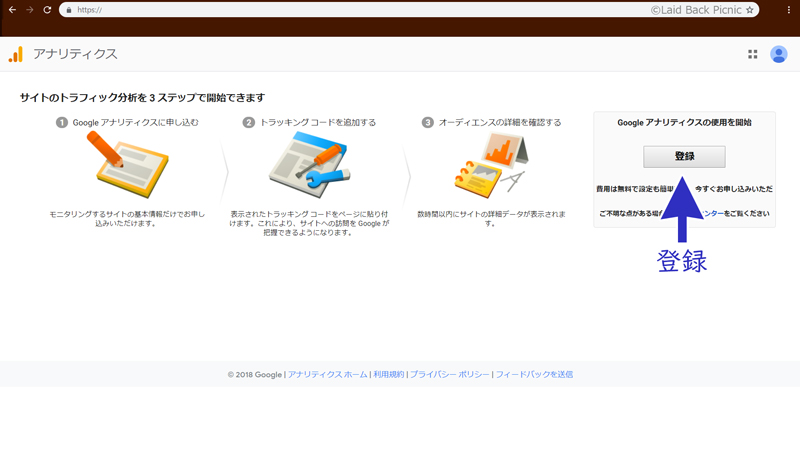Viewport: 800px width, 451px height.
Task: Click the tracking code tools illustration
Action: point(309,164)
